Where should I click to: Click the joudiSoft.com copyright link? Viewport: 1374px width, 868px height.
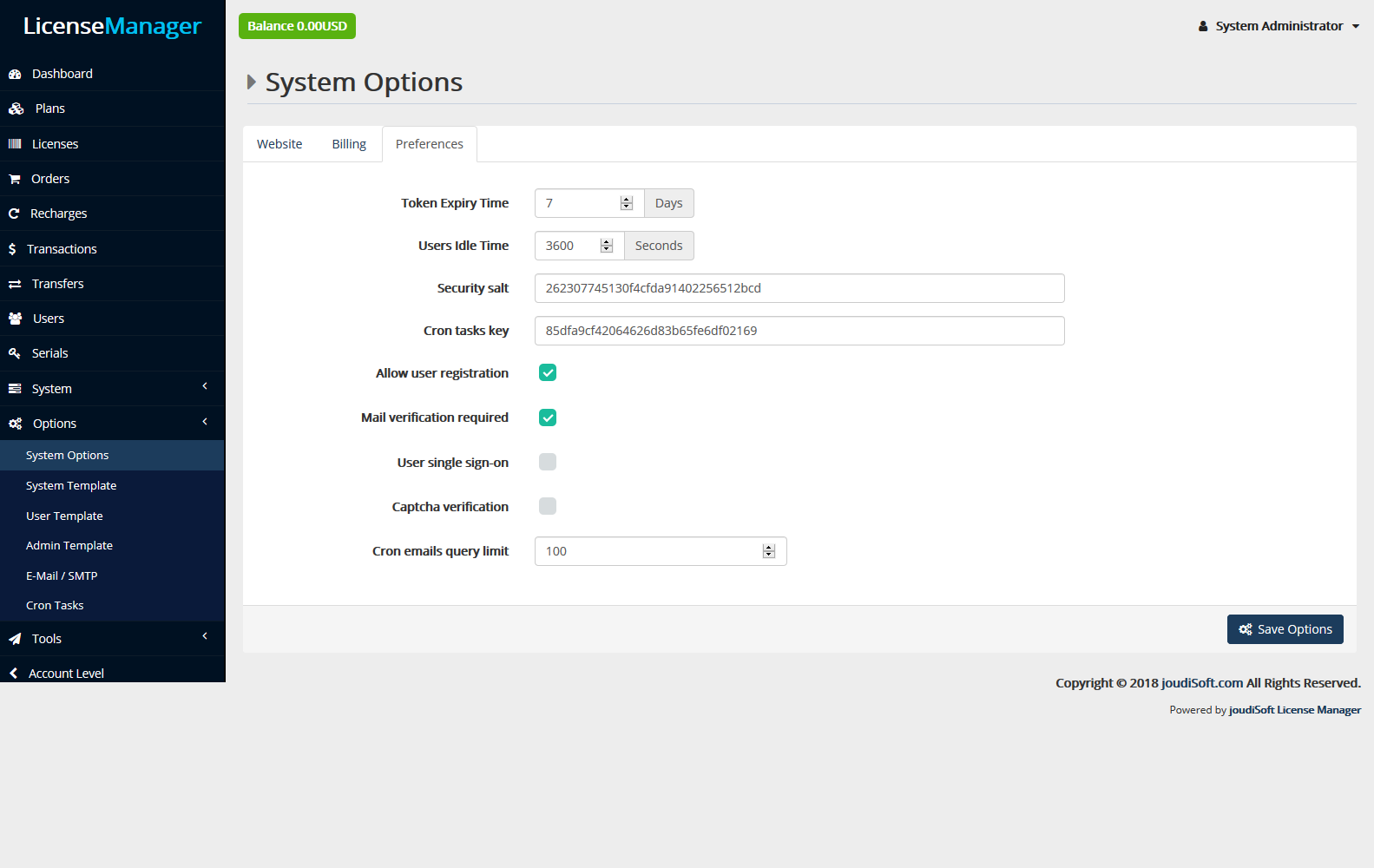(x=1202, y=683)
